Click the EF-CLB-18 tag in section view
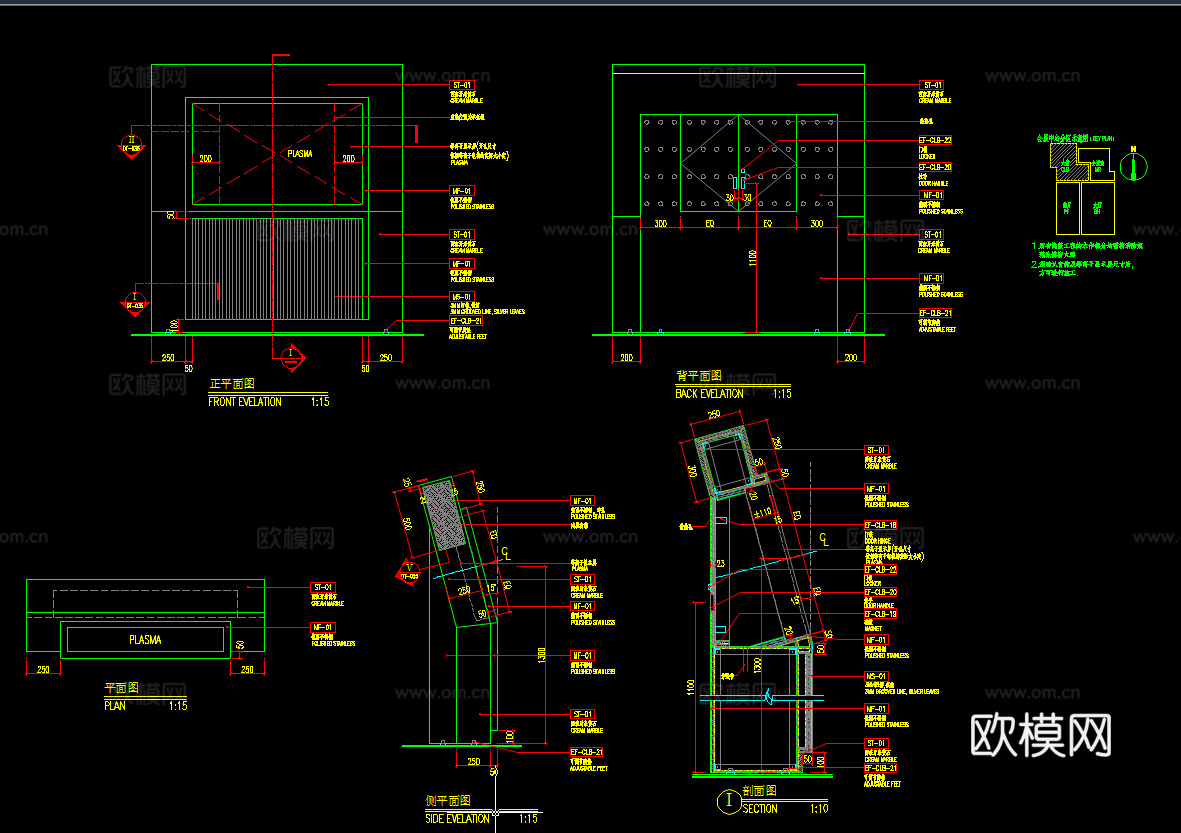This screenshot has height=833, width=1181. pos(880,525)
